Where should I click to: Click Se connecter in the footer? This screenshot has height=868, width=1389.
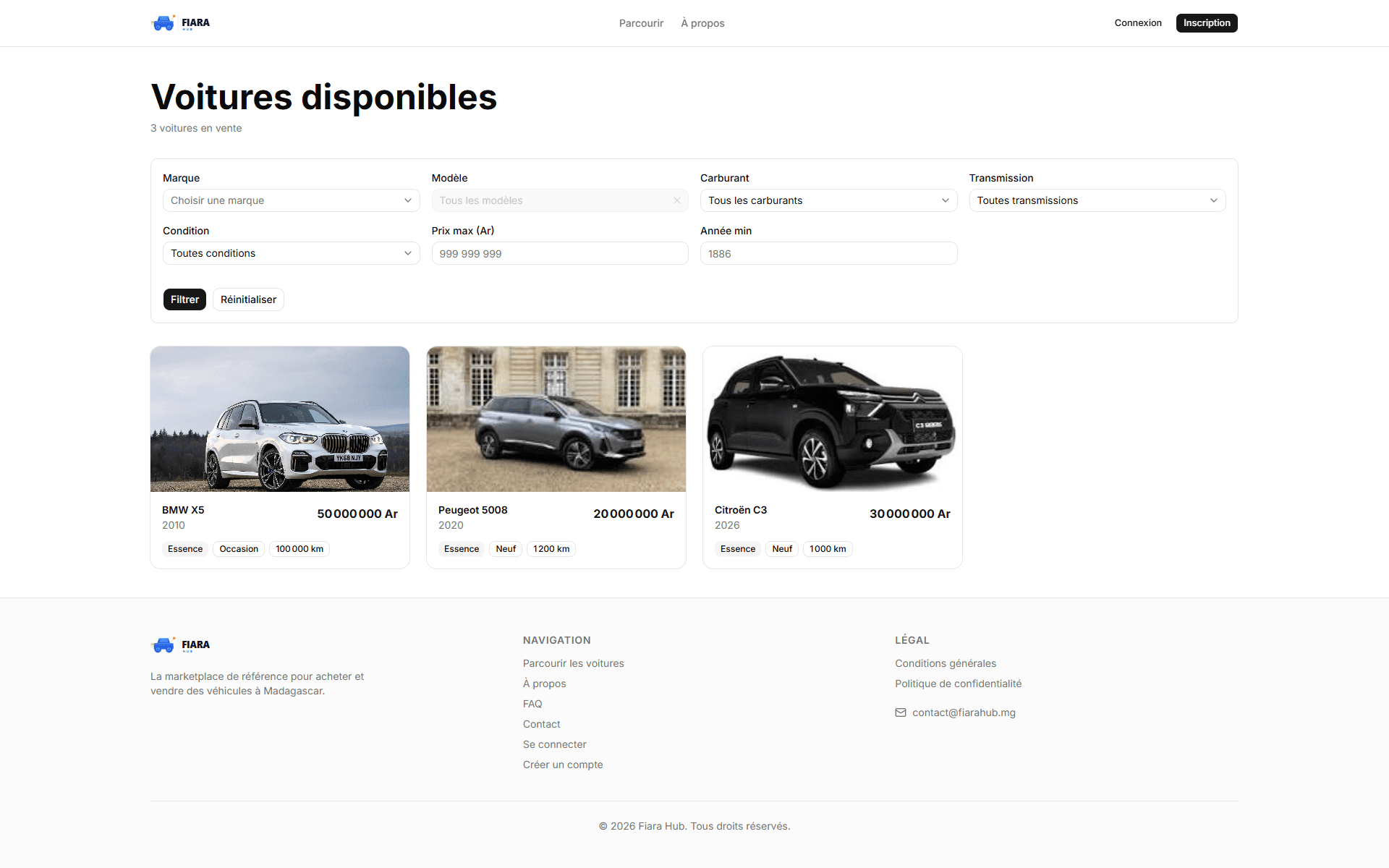(x=554, y=744)
